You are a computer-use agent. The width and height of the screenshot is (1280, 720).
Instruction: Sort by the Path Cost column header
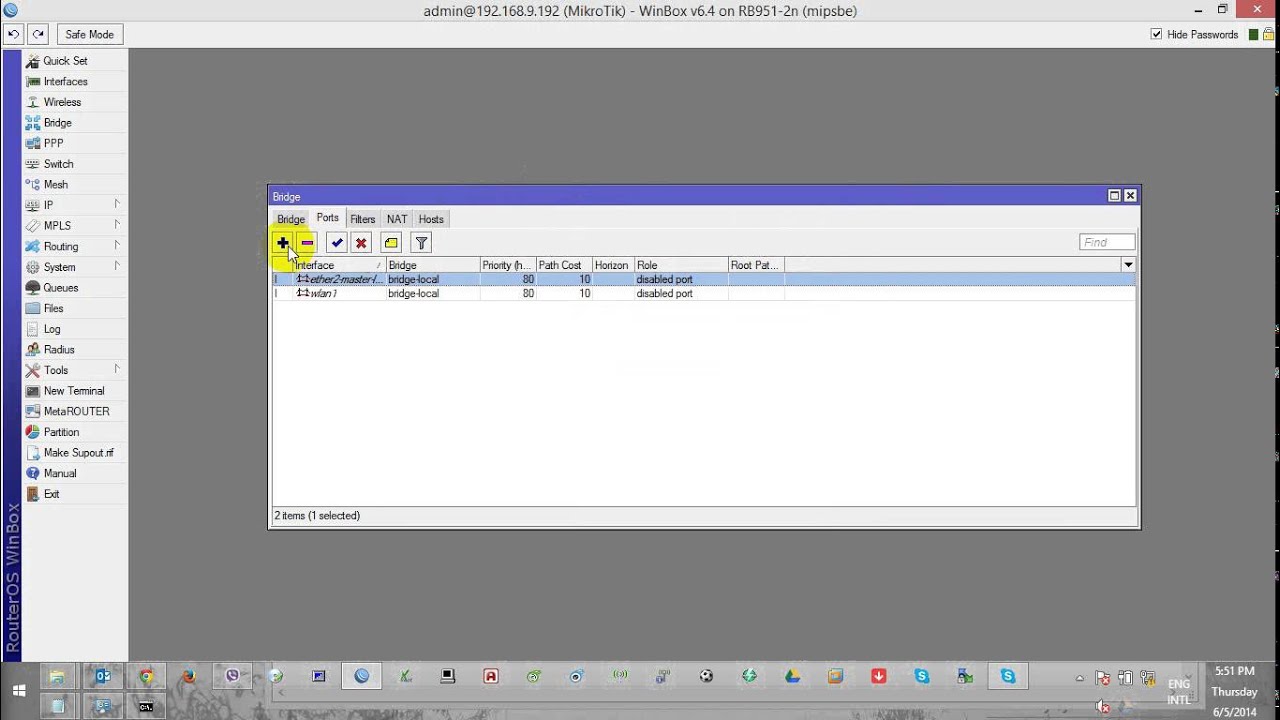[x=564, y=265]
